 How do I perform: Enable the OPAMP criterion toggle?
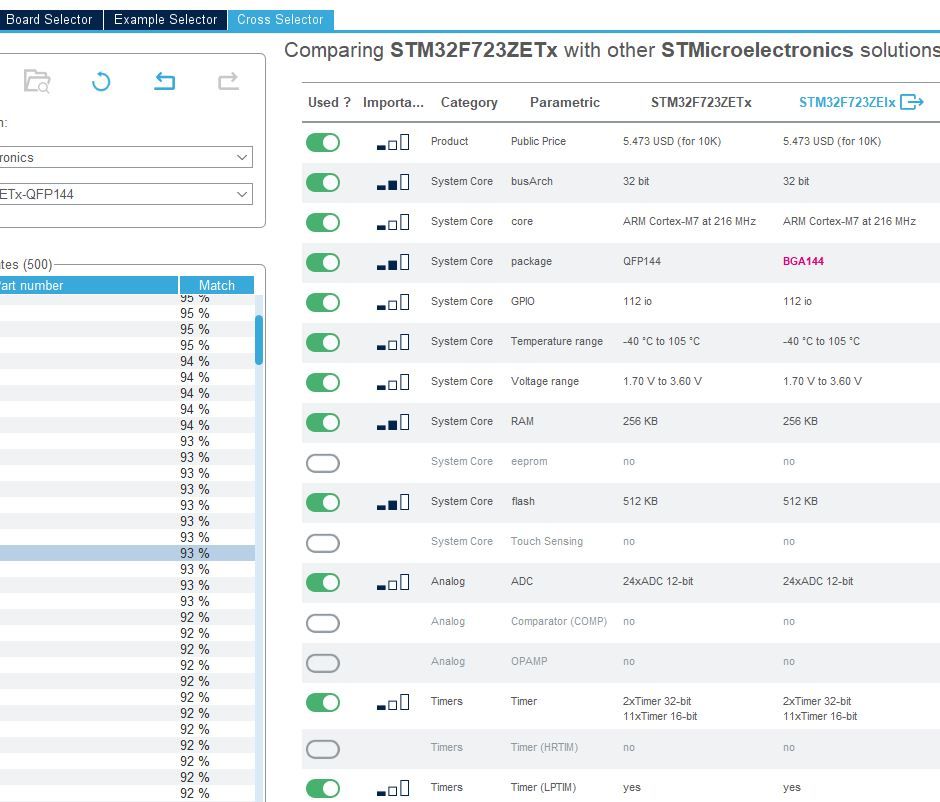point(323,663)
